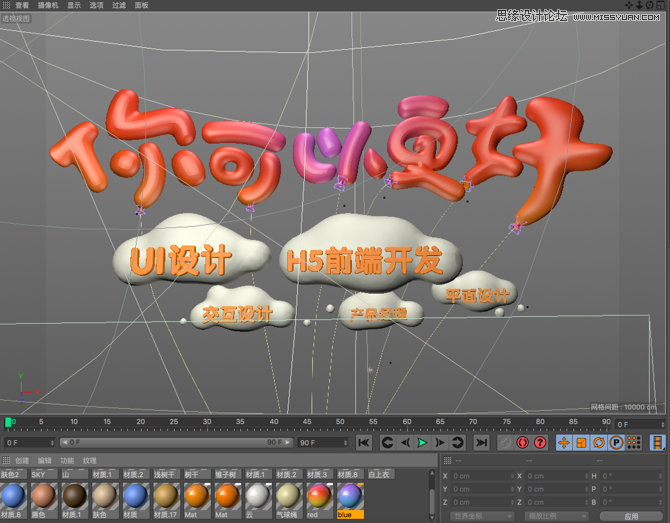Click stepper of start frame 0 F field
Screen dimensions: 670x523
coord(52,443)
